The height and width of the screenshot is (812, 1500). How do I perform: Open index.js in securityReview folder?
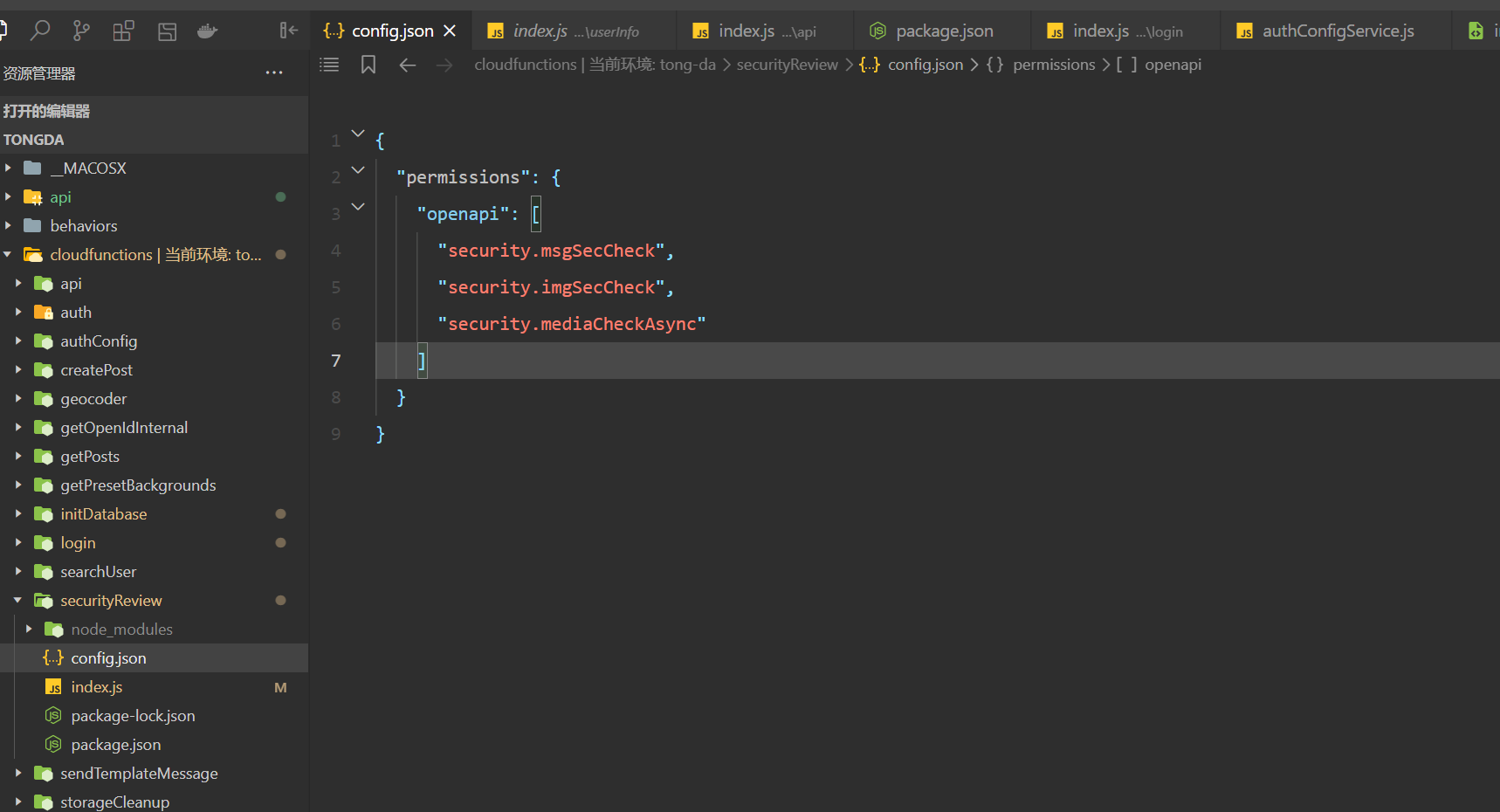[x=97, y=687]
